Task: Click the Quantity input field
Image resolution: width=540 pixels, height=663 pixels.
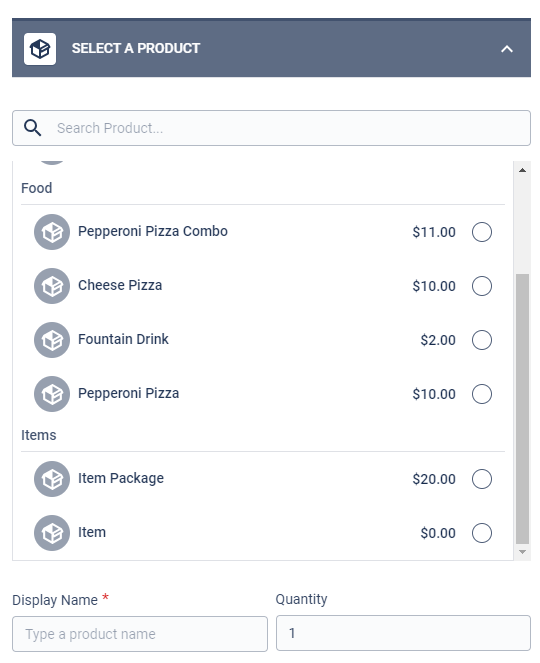Action: tap(403, 633)
